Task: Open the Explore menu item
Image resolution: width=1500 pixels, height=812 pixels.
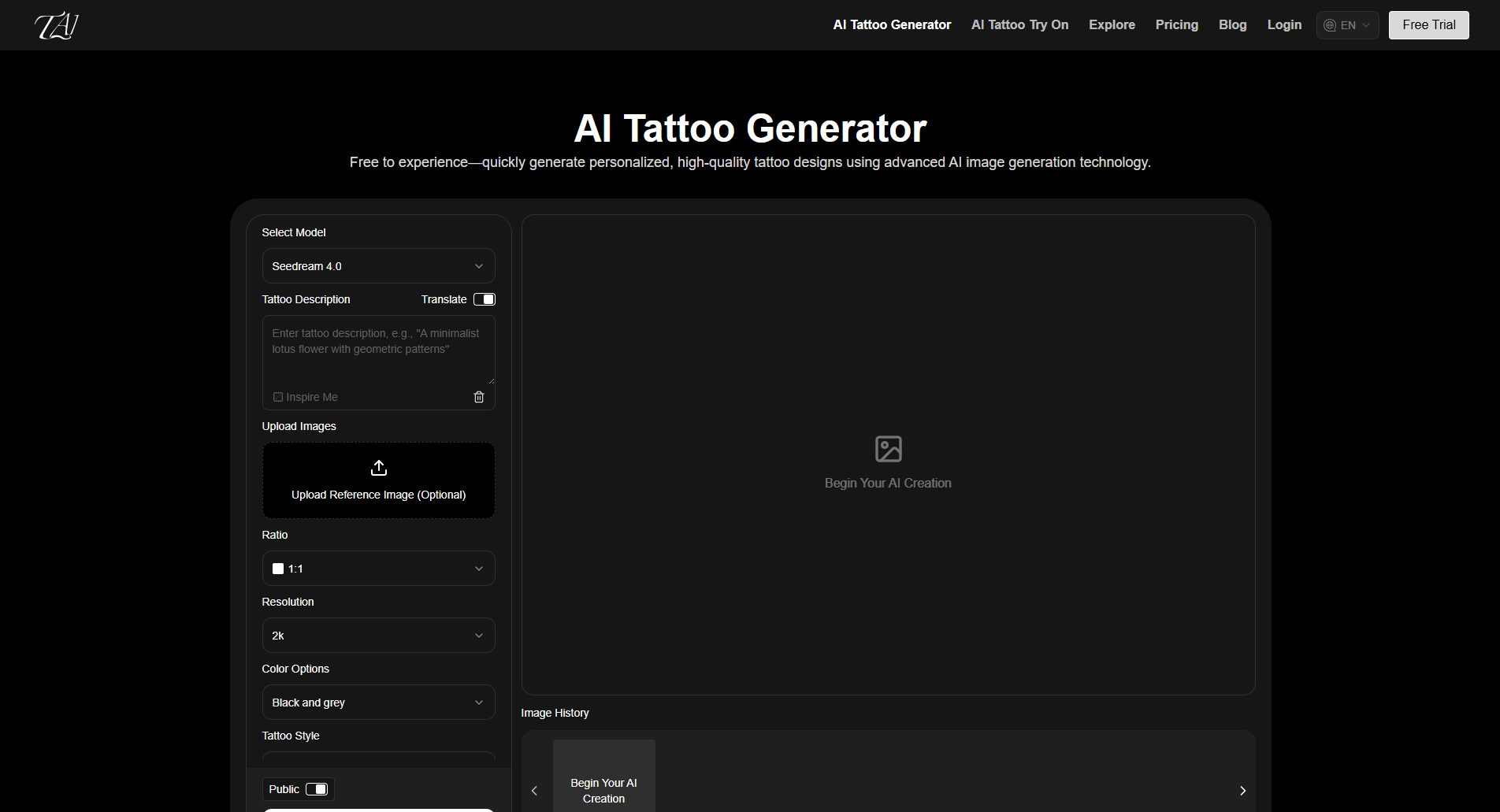Action: (x=1112, y=24)
